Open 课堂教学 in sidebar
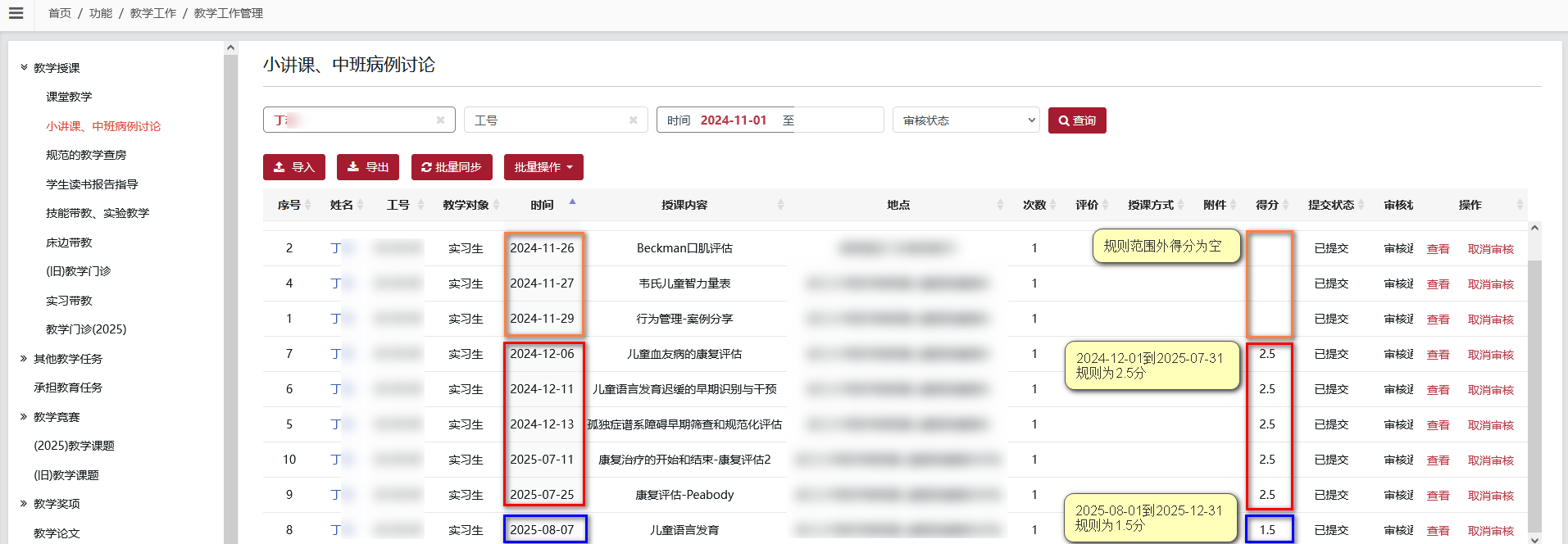This screenshot has height=544, width=1568. click(69, 97)
